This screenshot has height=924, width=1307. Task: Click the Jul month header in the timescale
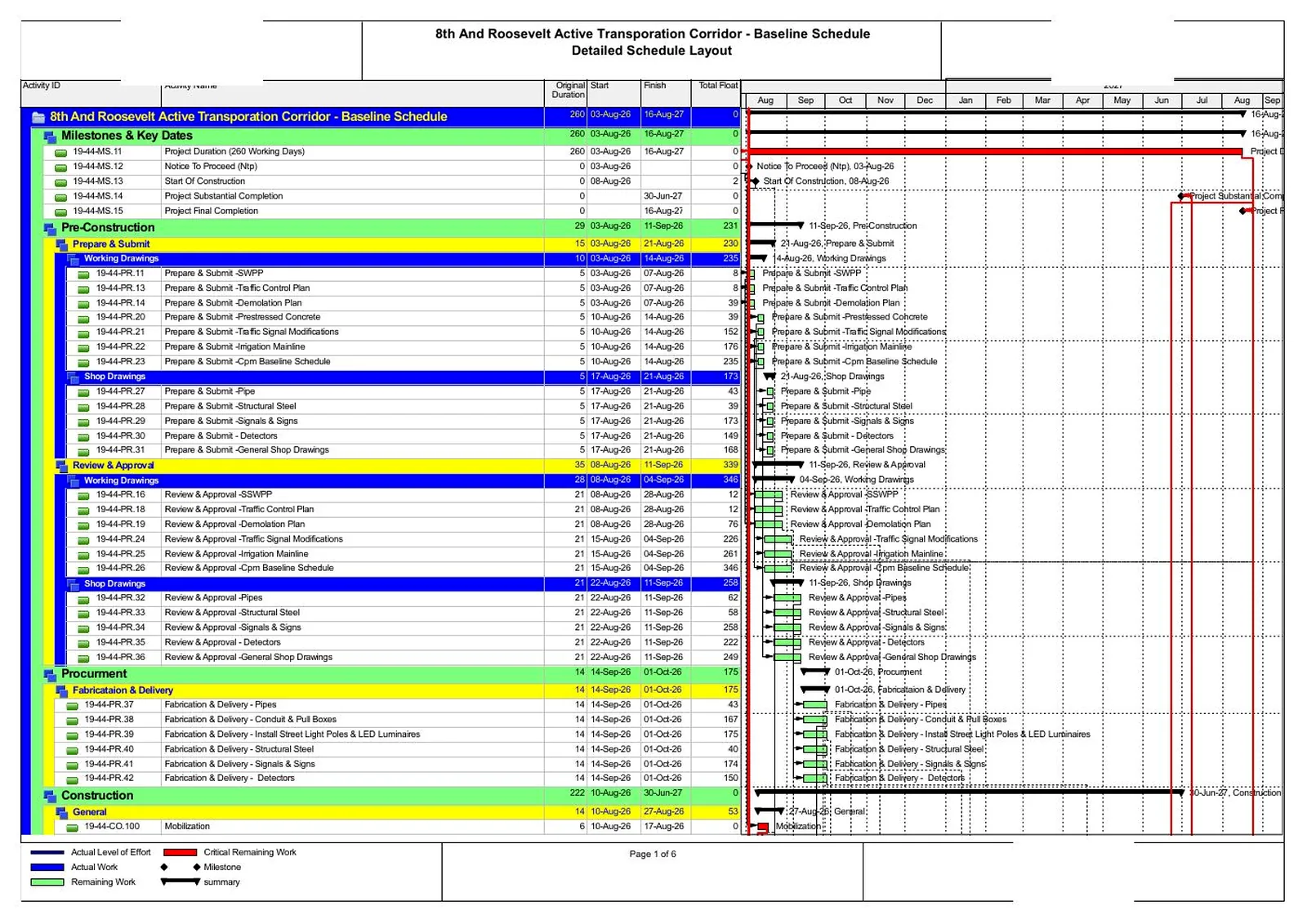(1202, 100)
